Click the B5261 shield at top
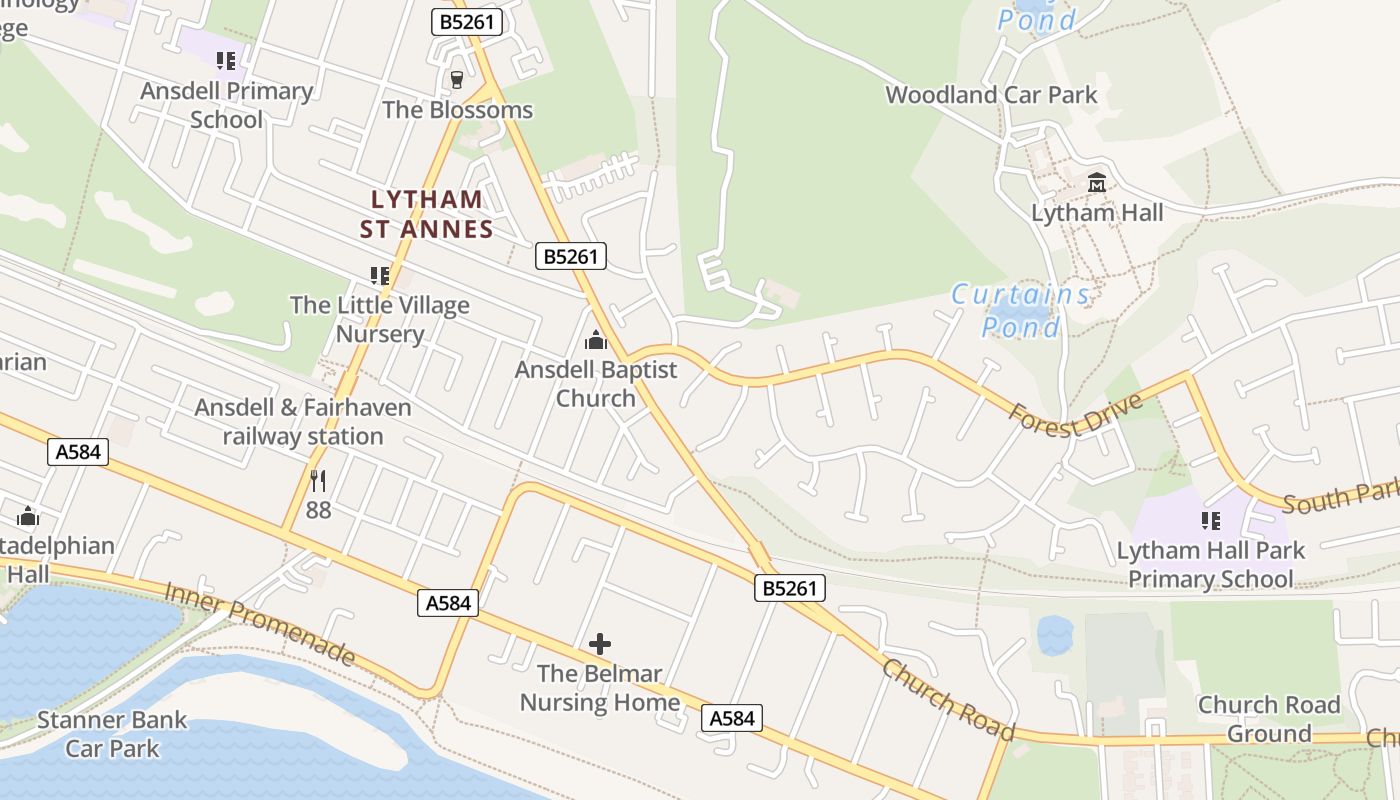Screen dimensions: 1400x800 point(467,22)
